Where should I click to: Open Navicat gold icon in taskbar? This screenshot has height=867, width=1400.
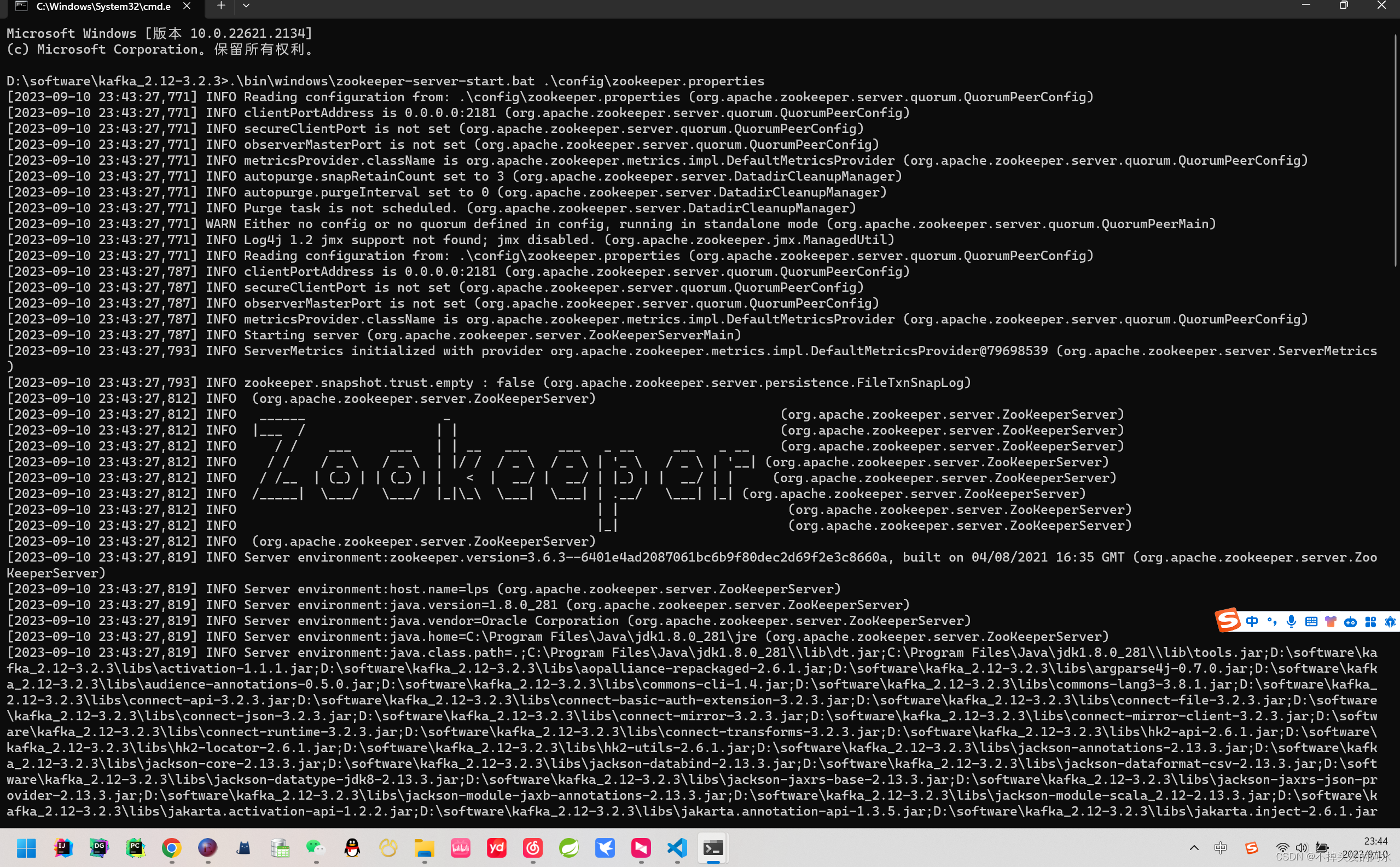pos(388,847)
